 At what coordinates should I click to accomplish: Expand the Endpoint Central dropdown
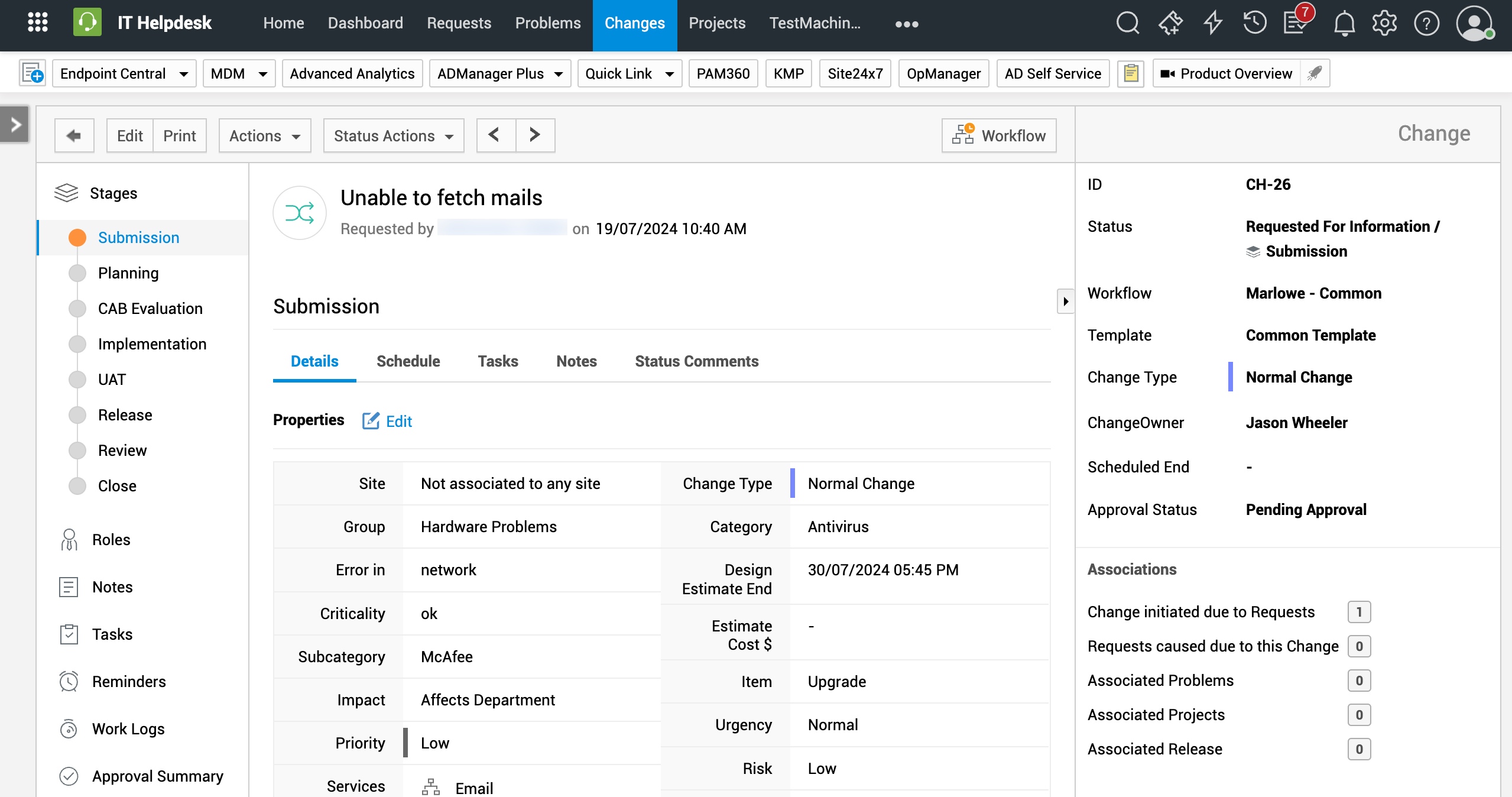[124, 73]
